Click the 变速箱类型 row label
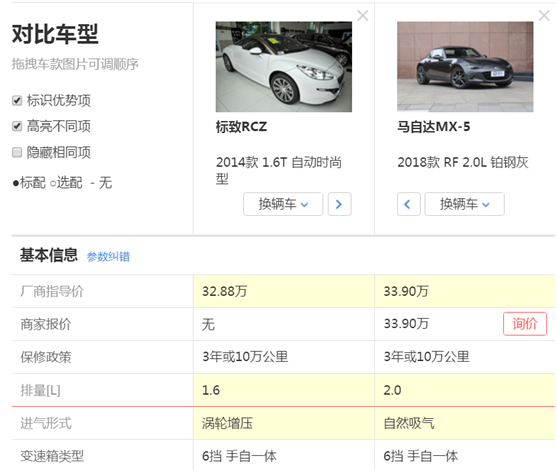This screenshot has width=557, height=472. (52, 456)
